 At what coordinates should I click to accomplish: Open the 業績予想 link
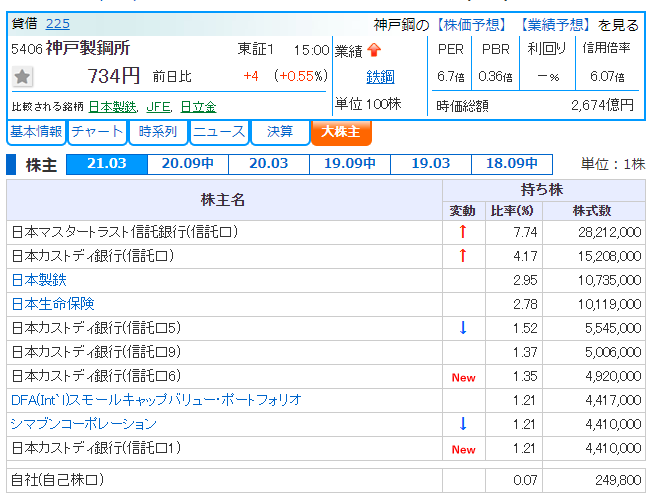(x=555, y=25)
